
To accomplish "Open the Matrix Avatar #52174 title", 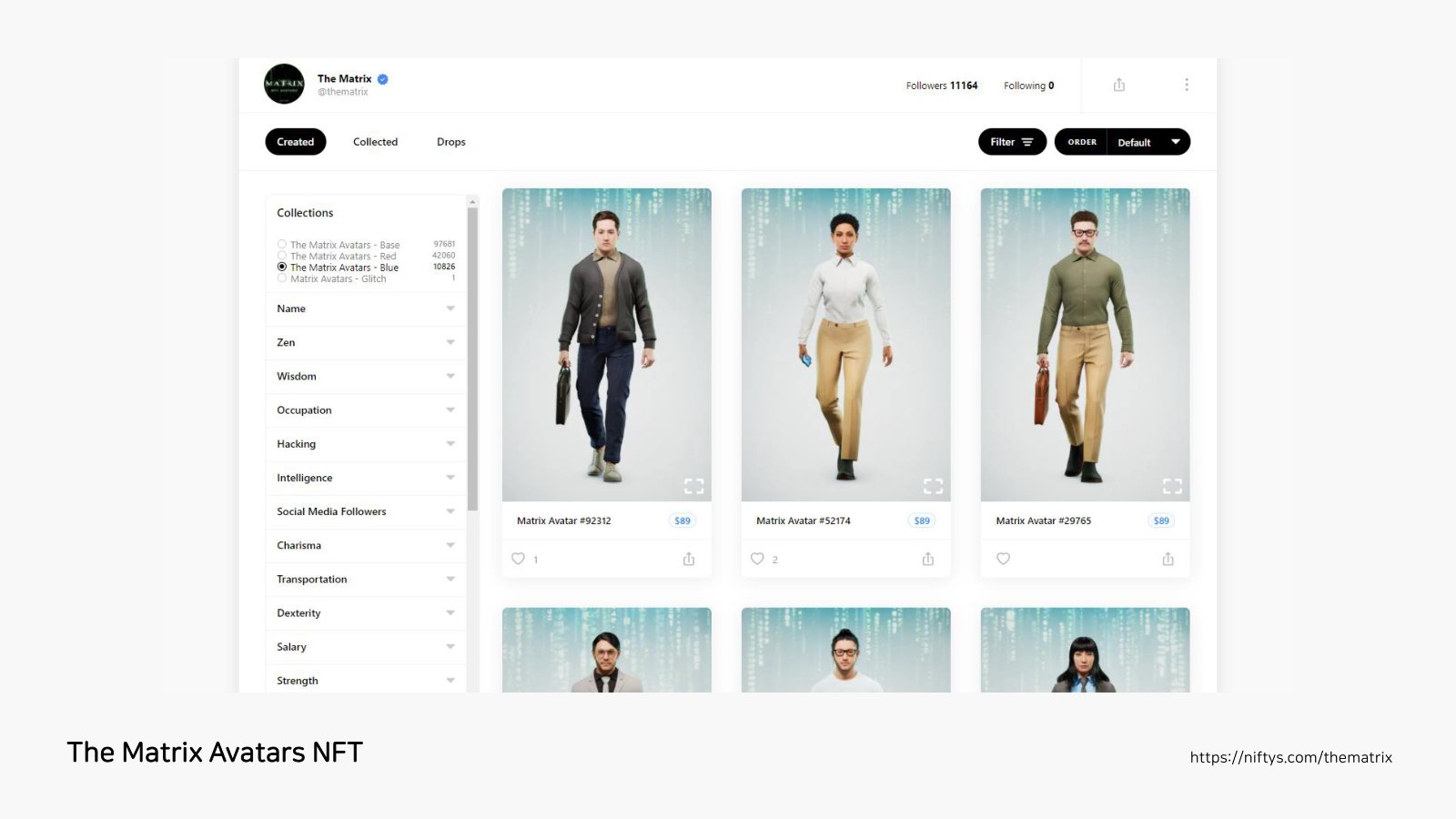I will pos(804,521).
